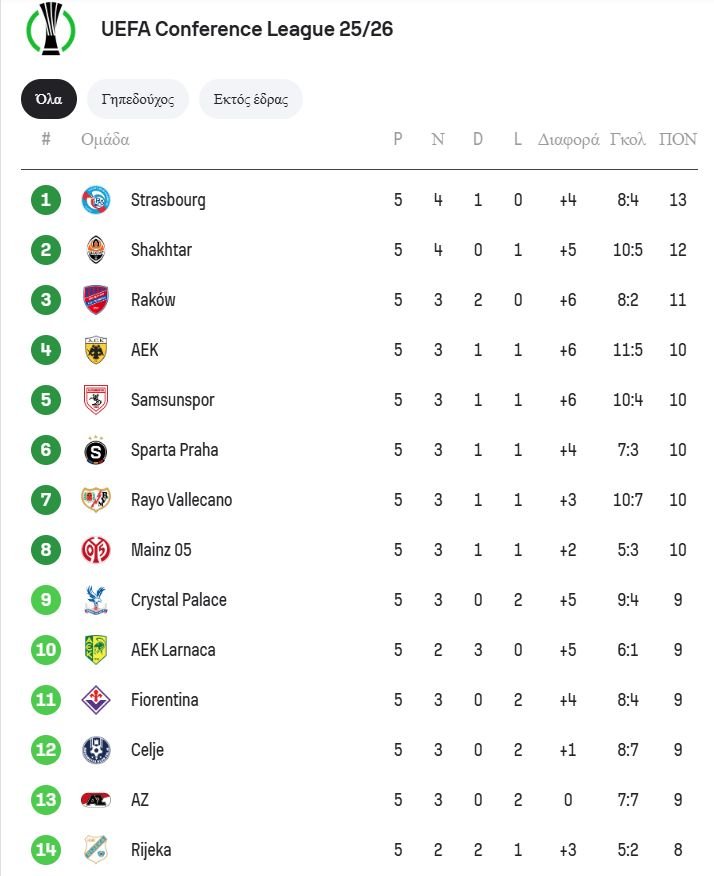Click the Rijeka club crest
This screenshot has height=876, width=714.
[96, 850]
